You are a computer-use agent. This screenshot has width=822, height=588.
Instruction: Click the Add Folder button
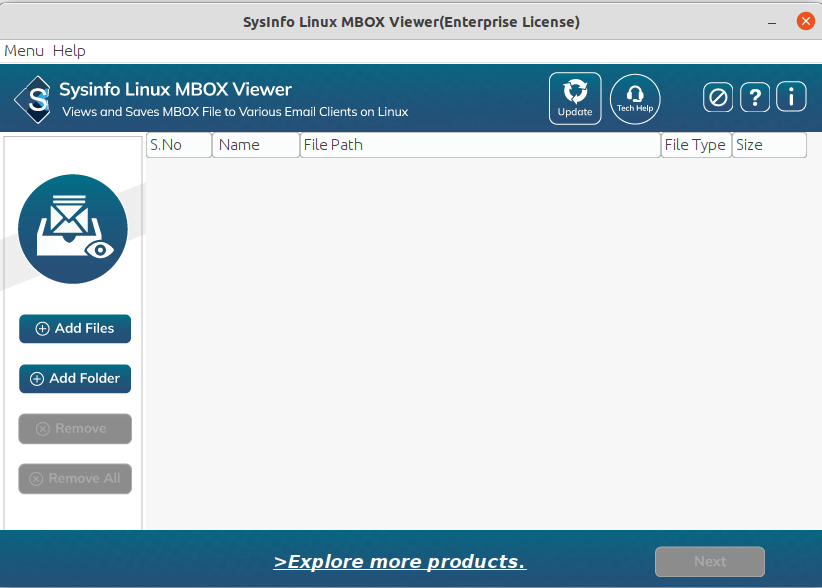click(x=75, y=378)
